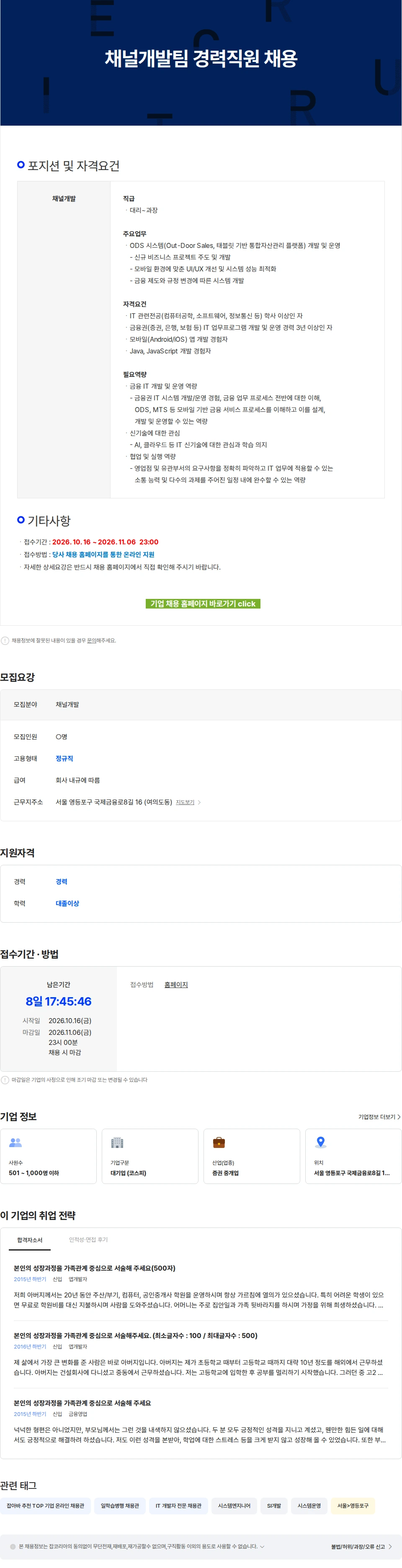Click 당사 채용 홈페이지를 통한 온라인 지원 text

pos(103,554)
